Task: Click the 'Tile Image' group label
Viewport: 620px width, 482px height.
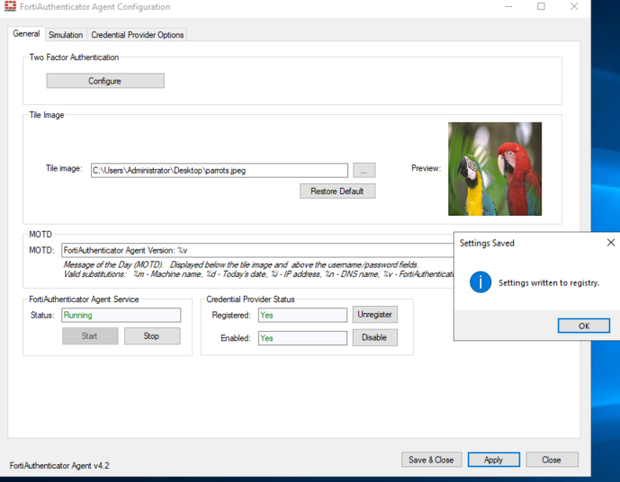Action: coord(46,115)
